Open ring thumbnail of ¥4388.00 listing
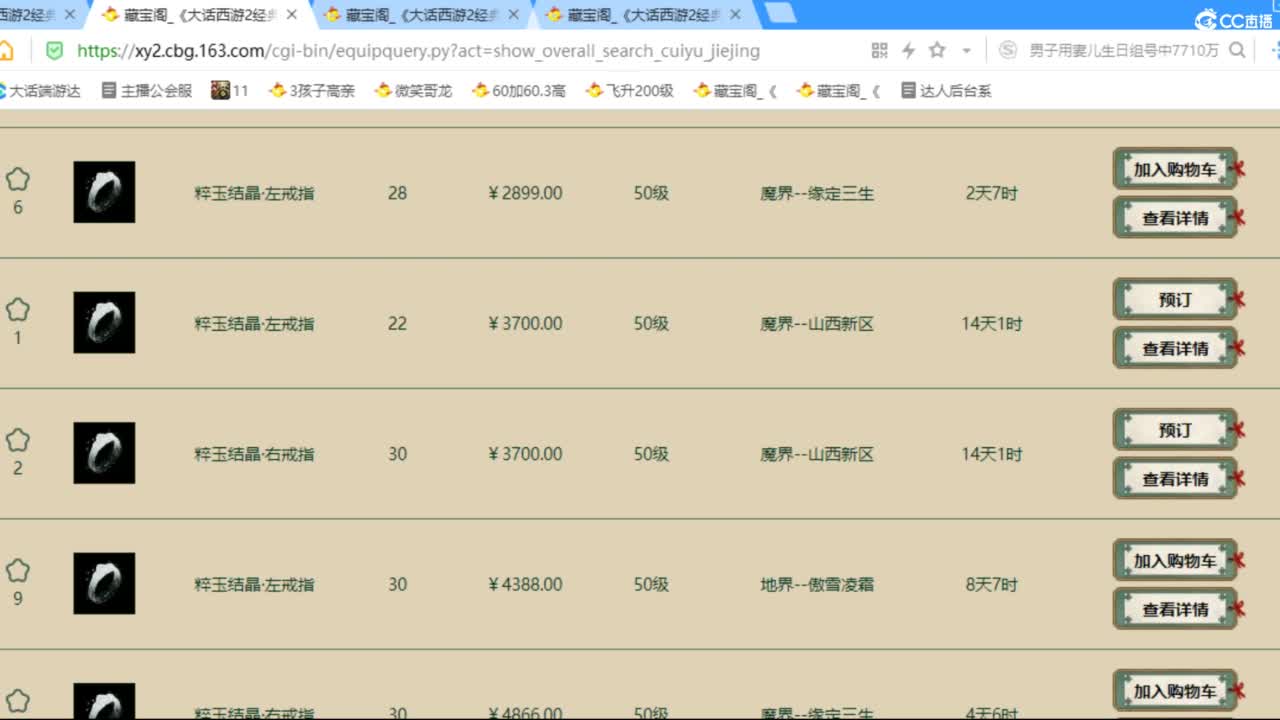 pyautogui.click(x=104, y=583)
